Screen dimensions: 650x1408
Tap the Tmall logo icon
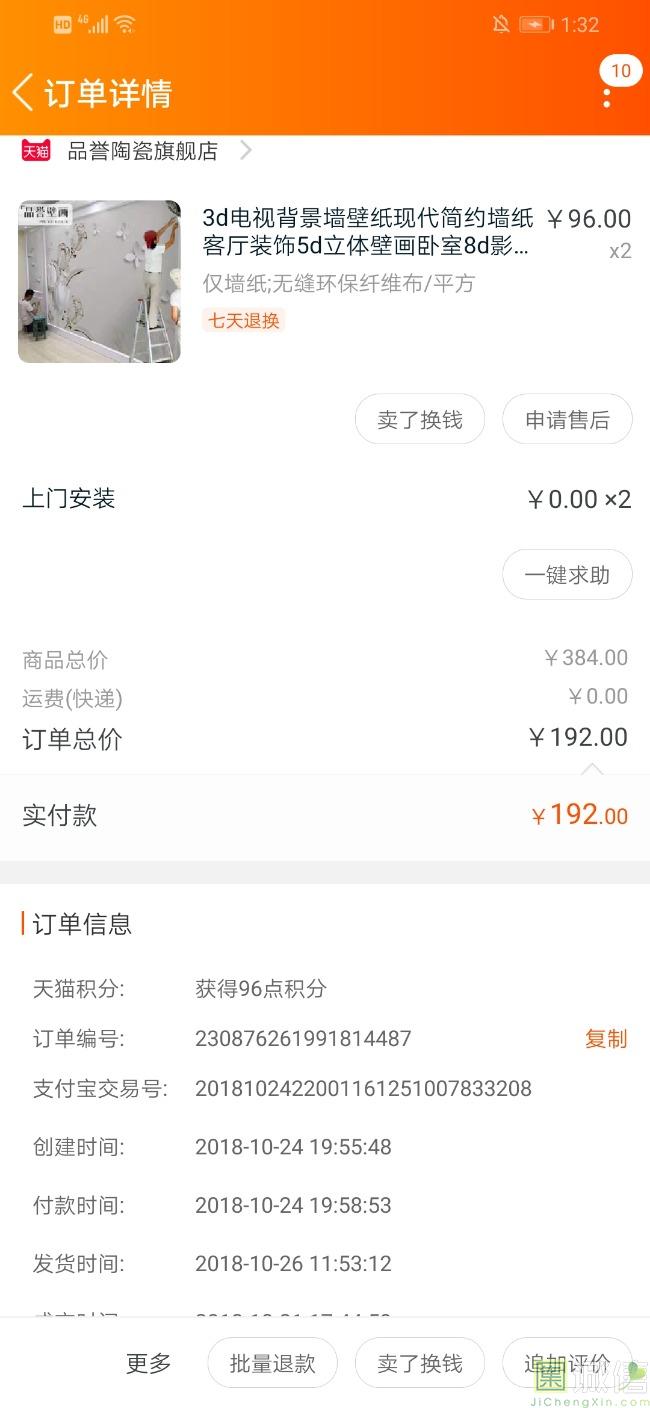(x=36, y=151)
